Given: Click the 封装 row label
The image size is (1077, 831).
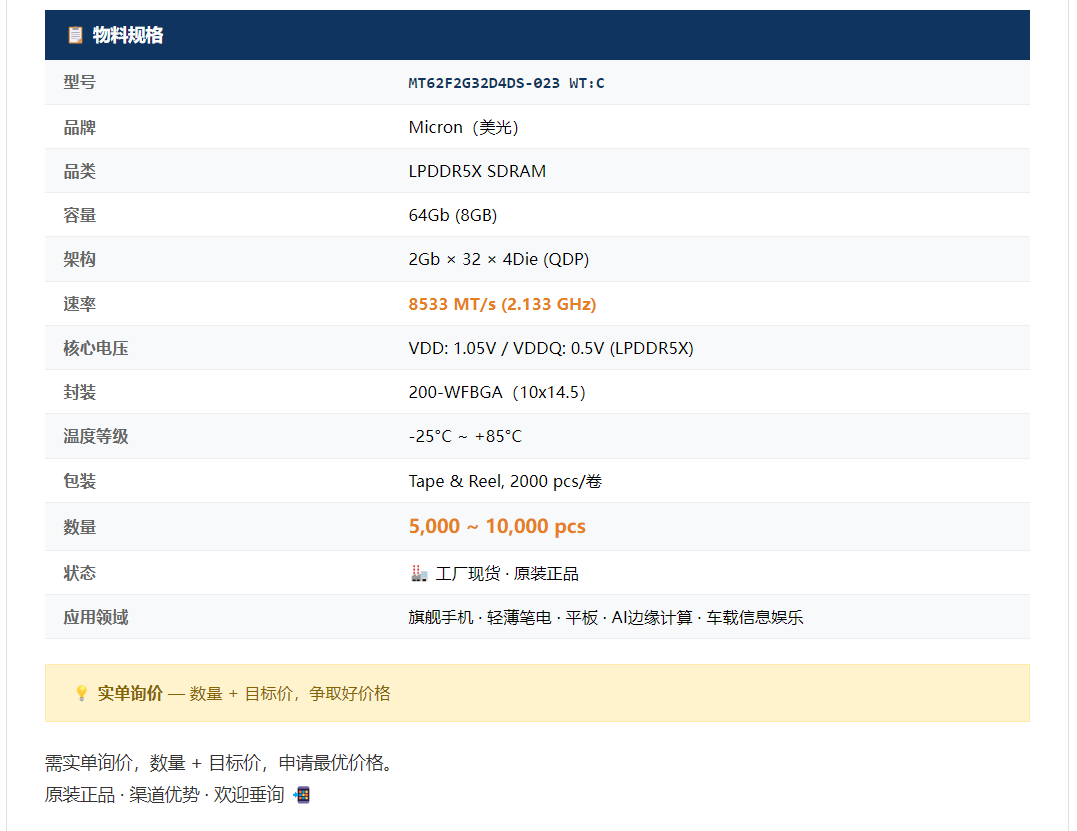Looking at the screenshot, I should (80, 392).
